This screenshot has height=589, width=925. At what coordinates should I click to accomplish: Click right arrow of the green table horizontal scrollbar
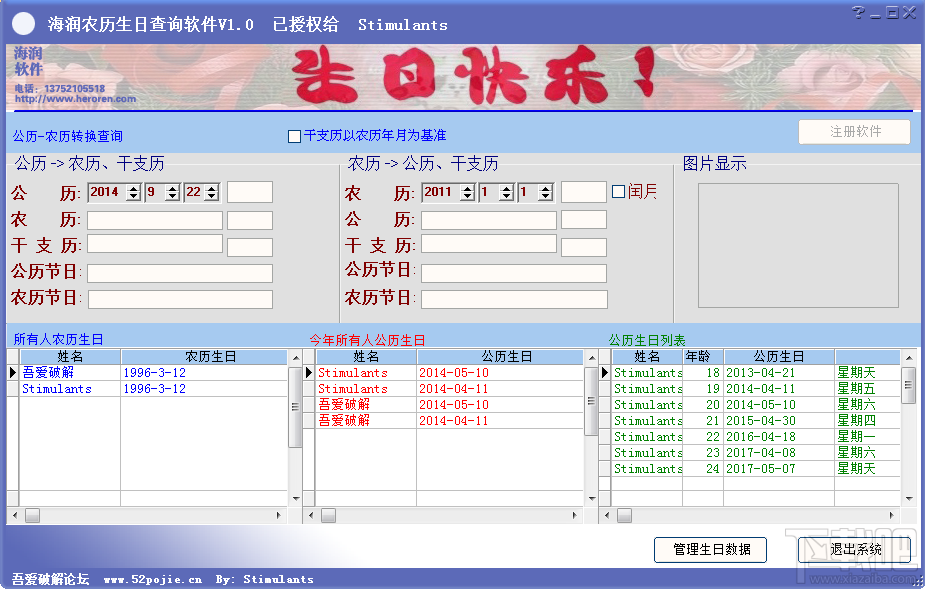[x=891, y=515]
